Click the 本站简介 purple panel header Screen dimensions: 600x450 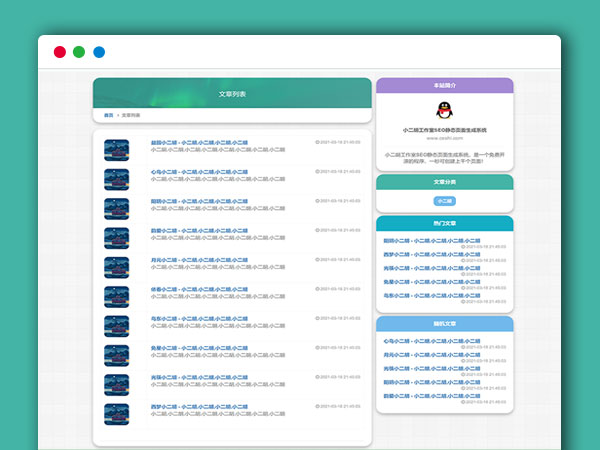click(444, 85)
